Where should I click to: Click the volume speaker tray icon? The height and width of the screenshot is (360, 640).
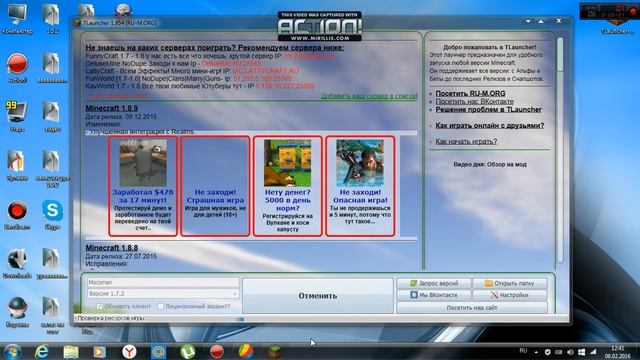coord(570,352)
